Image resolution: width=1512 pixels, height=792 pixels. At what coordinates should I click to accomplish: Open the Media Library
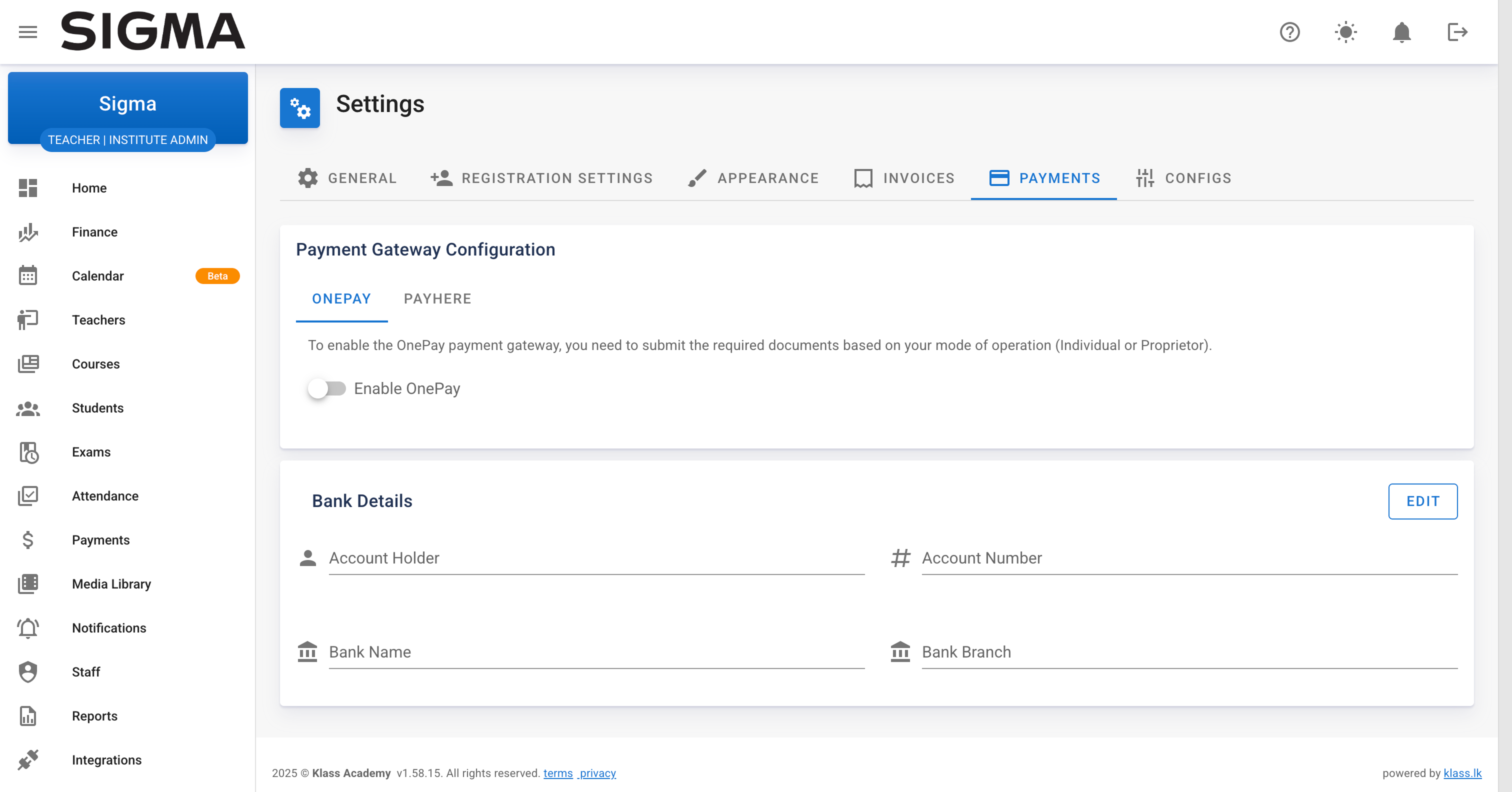click(111, 583)
